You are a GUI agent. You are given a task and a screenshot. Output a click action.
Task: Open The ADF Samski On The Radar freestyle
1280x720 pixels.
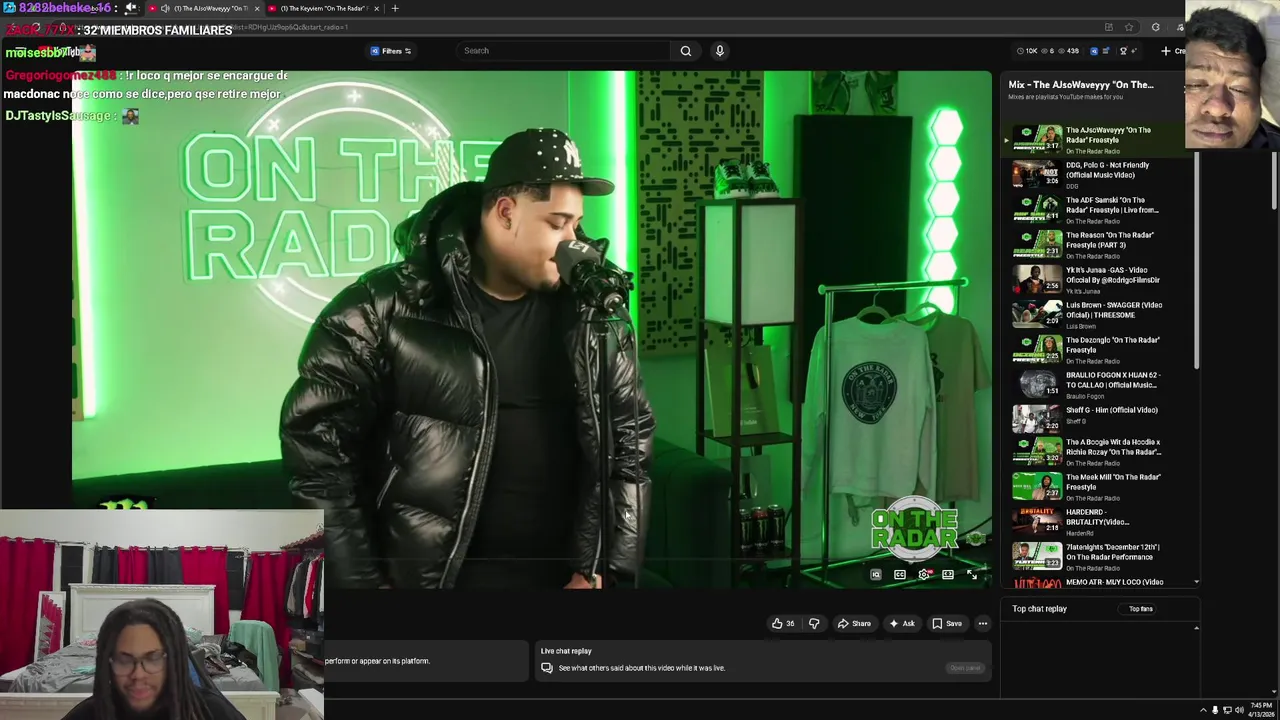pyautogui.click(x=1100, y=209)
